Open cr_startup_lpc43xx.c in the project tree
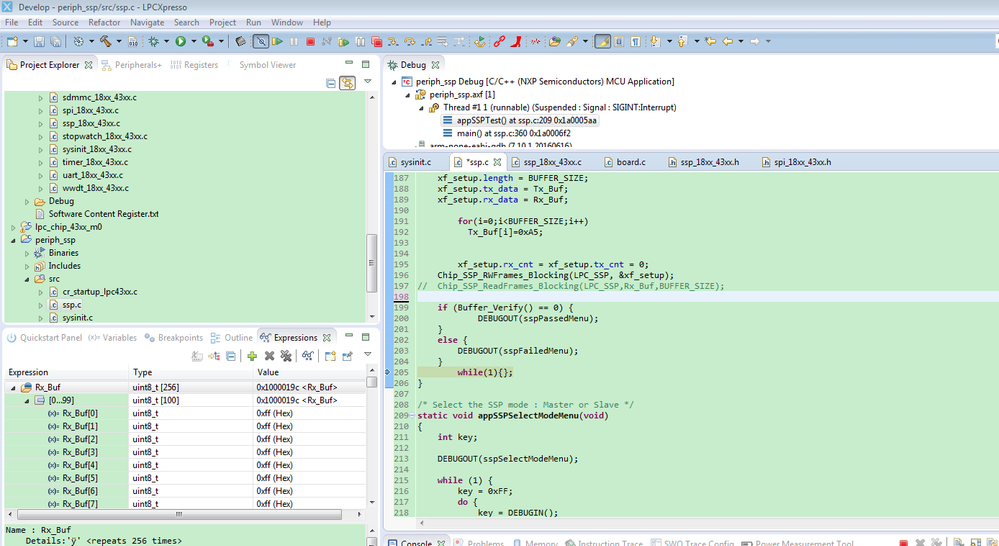The image size is (999, 546). (99, 292)
